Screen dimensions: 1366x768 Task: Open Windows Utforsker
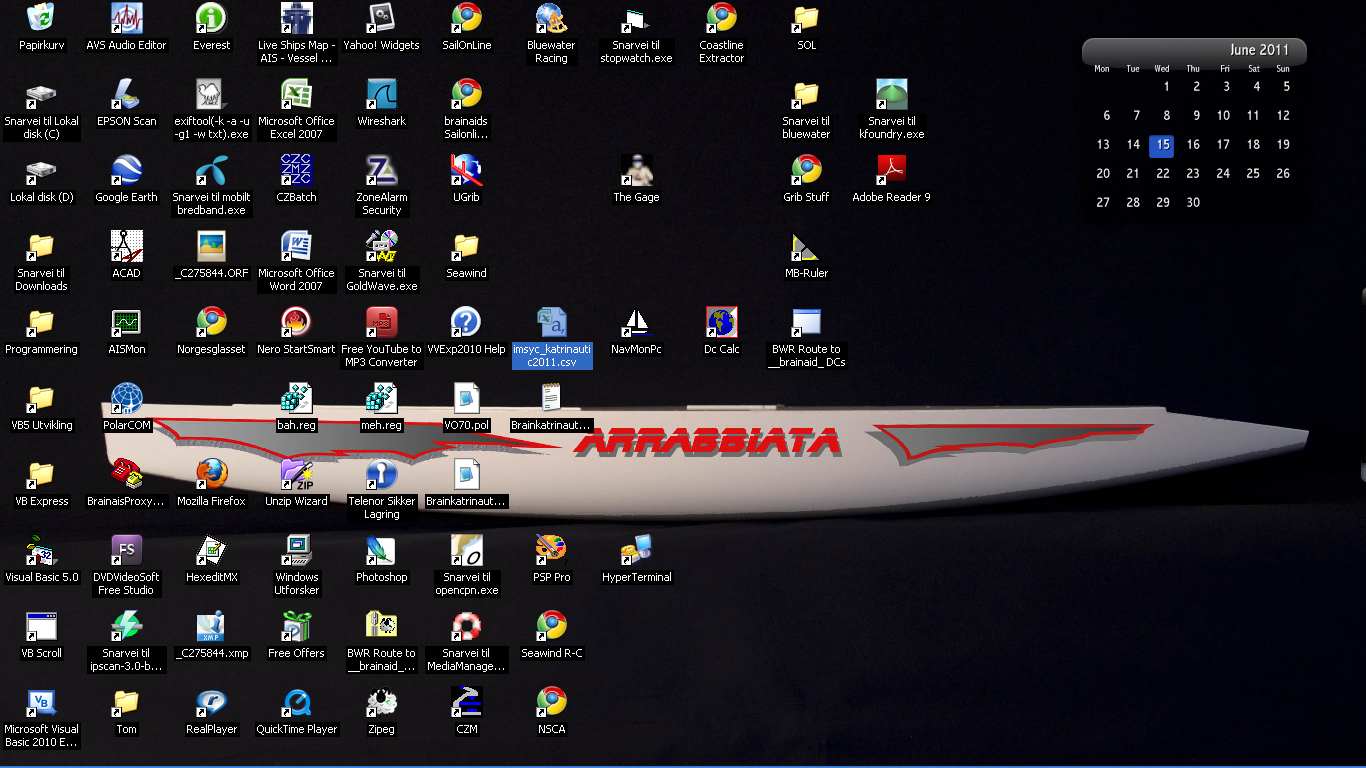[x=296, y=550]
